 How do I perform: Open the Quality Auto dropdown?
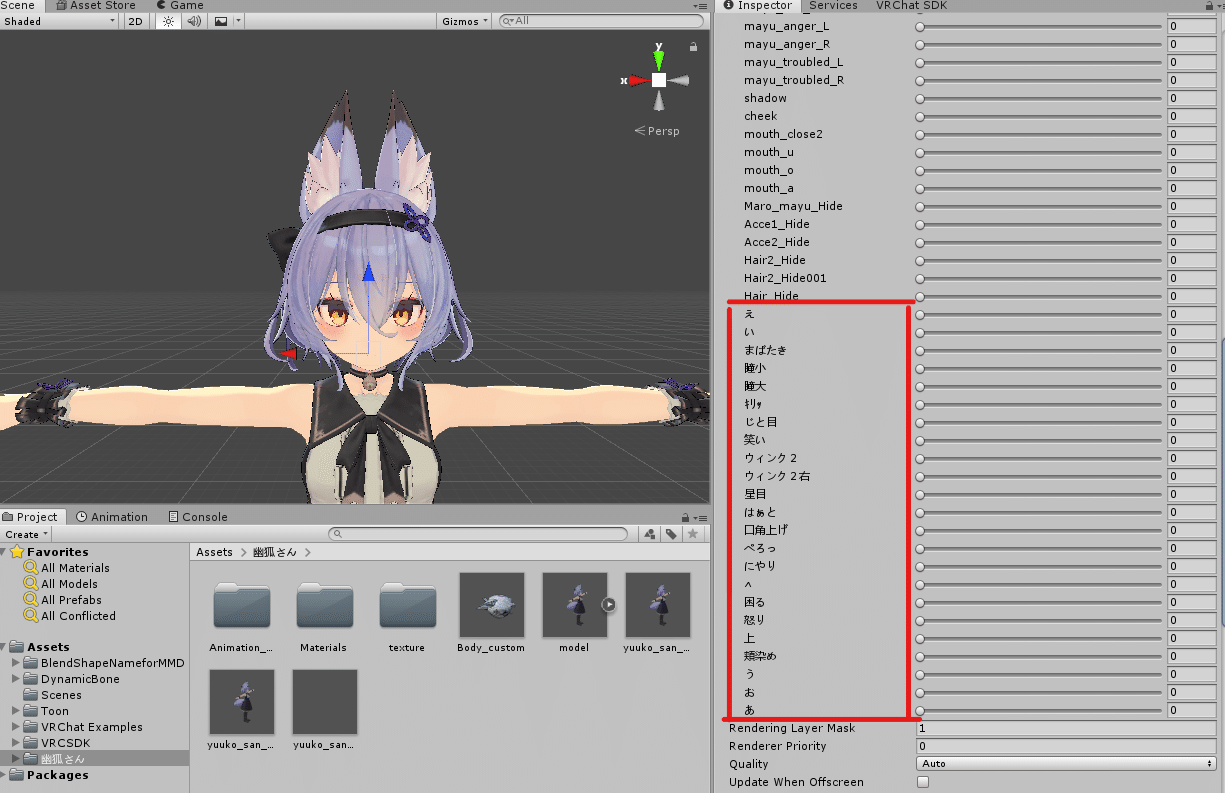pos(1066,764)
